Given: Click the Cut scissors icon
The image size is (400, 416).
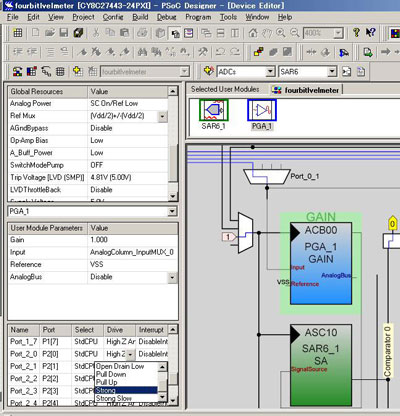Looking at the screenshot, I should click(96, 33).
